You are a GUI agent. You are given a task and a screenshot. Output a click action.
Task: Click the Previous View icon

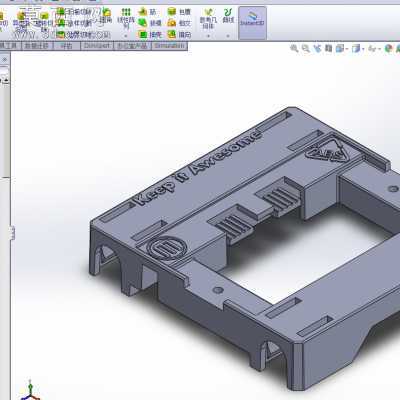click(317, 49)
